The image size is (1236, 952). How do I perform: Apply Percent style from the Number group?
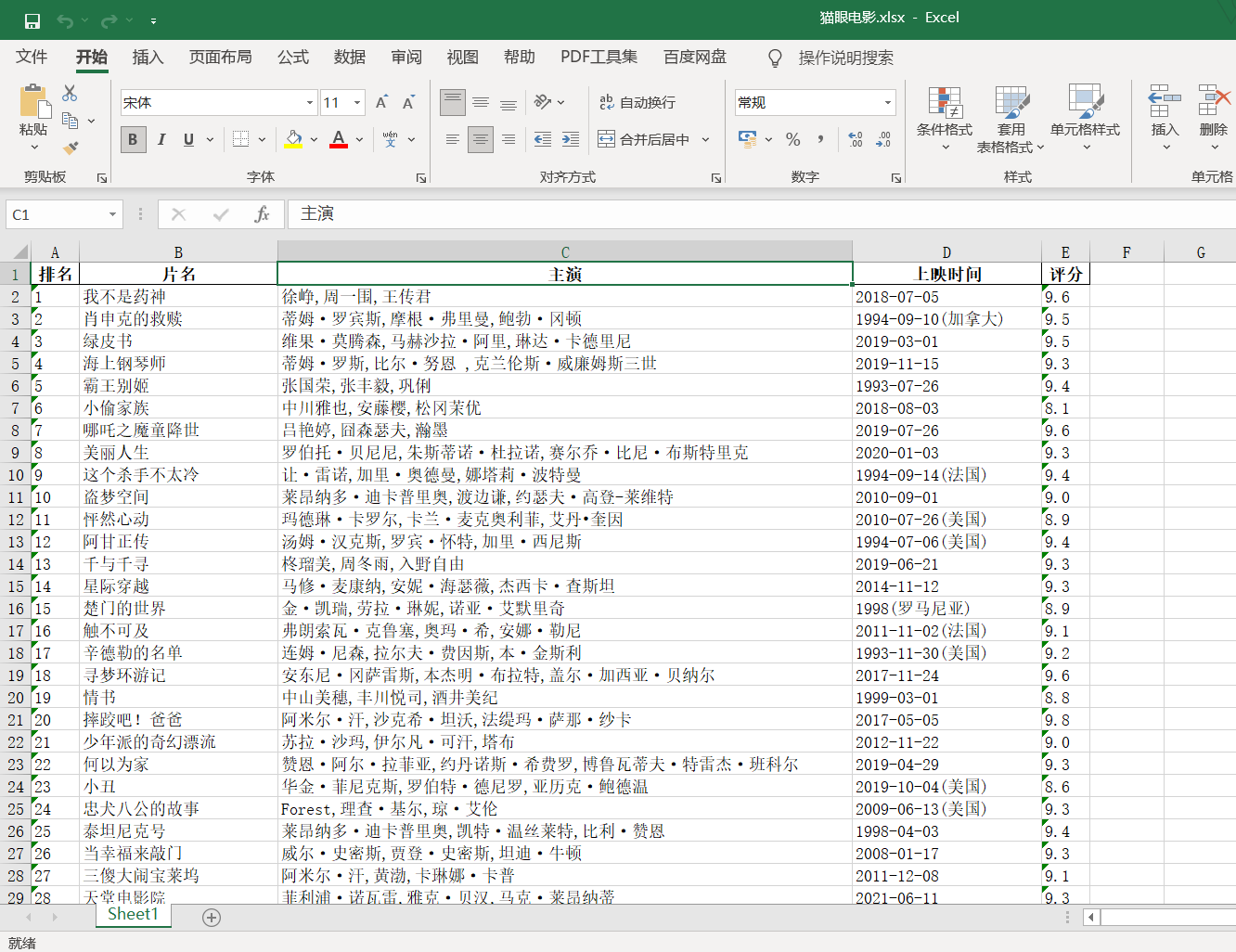tap(793, 139)
